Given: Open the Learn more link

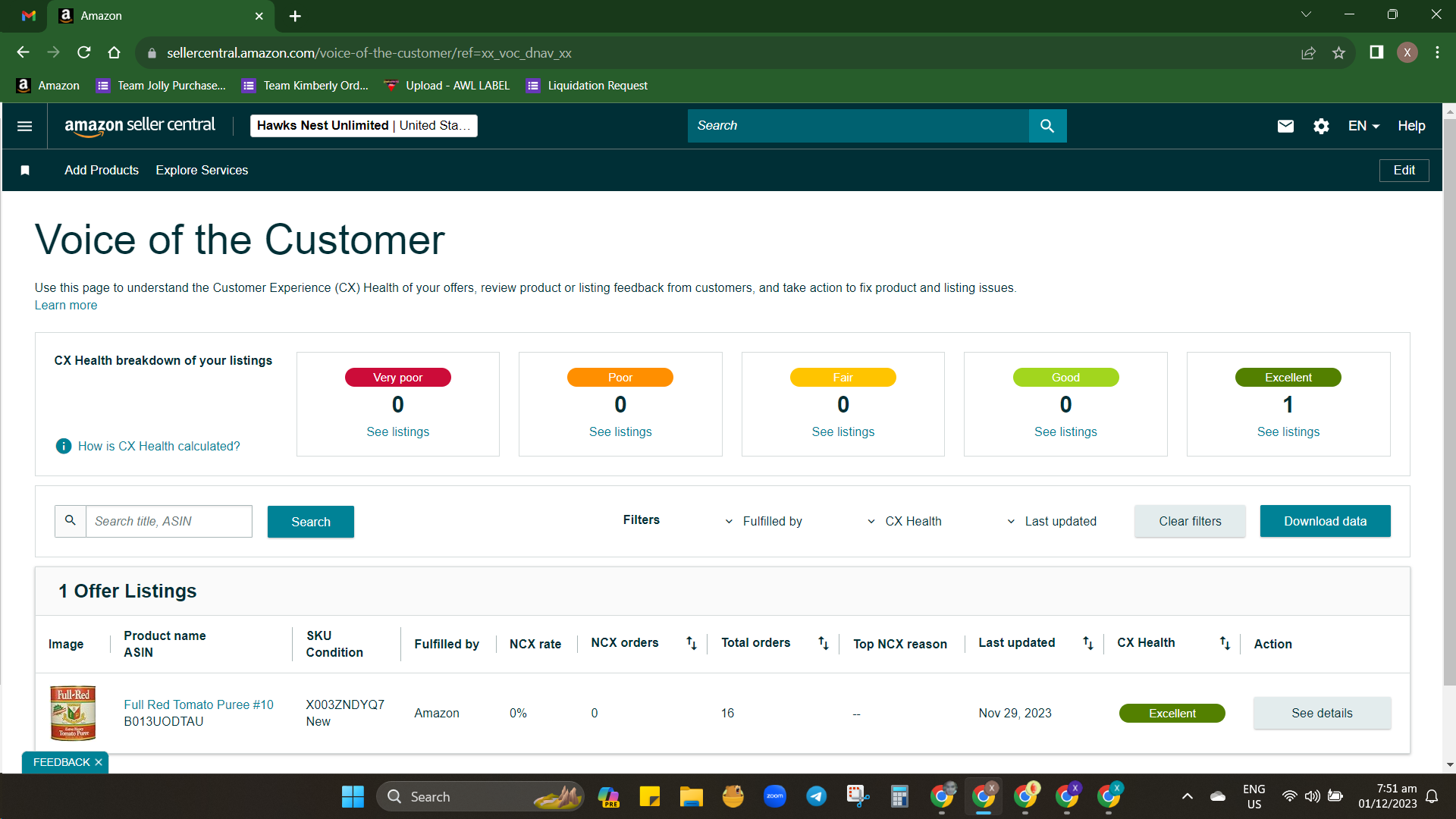Looking at the screenshot, I should 66,306.
